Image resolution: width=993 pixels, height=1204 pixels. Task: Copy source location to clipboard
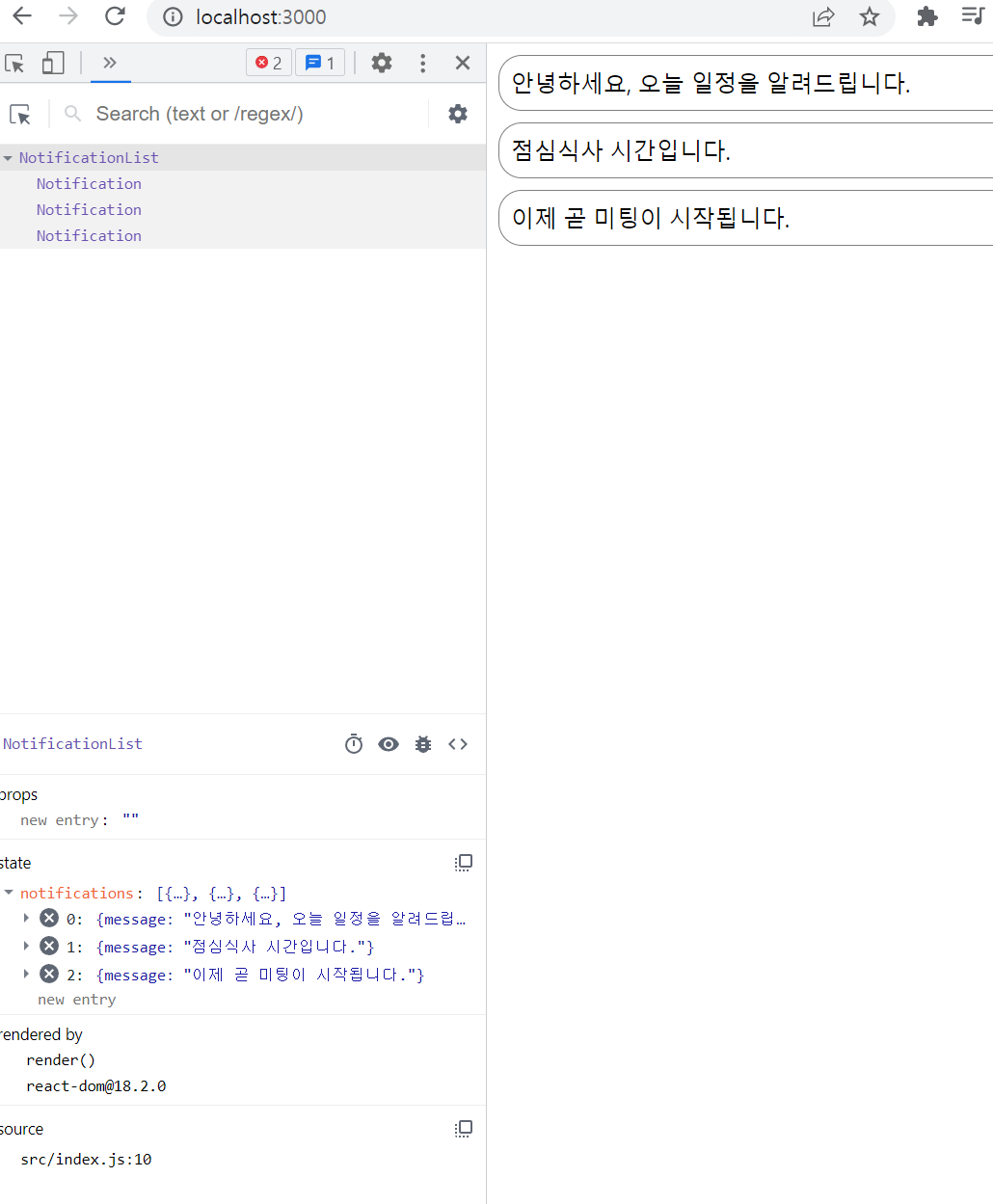(x=464, y=1129)
